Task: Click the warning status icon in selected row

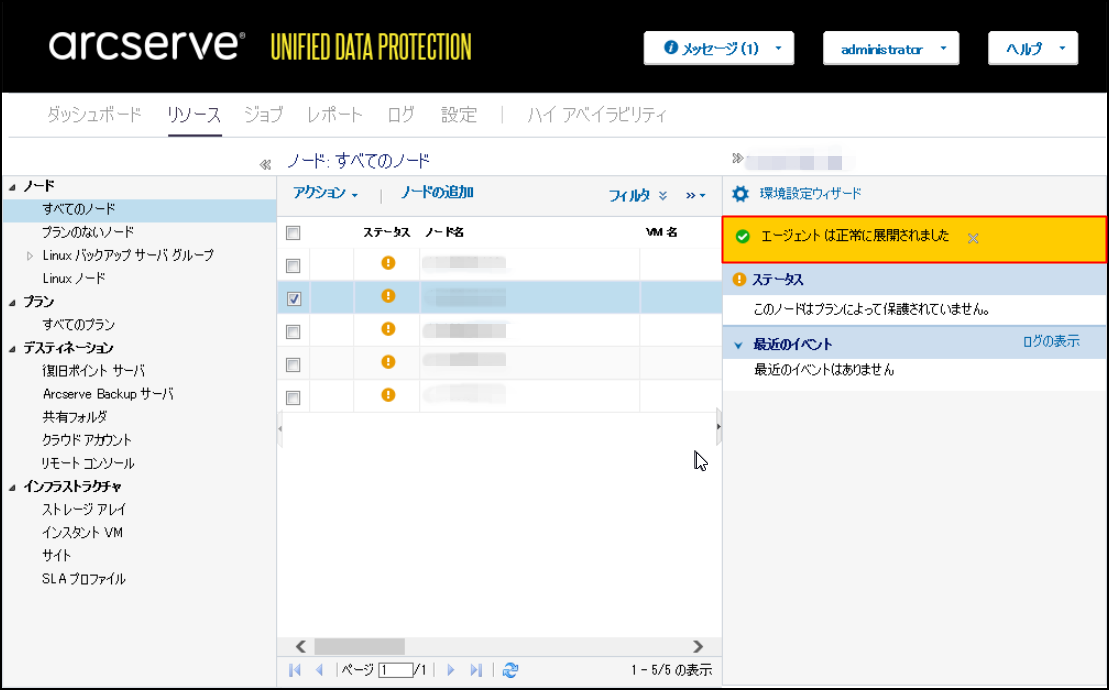Action: [x=388, y=296]
